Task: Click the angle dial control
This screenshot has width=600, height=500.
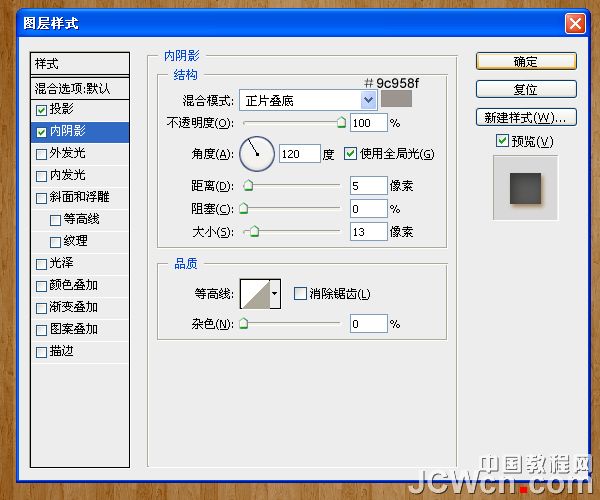Action: click(x=257, y=154)
